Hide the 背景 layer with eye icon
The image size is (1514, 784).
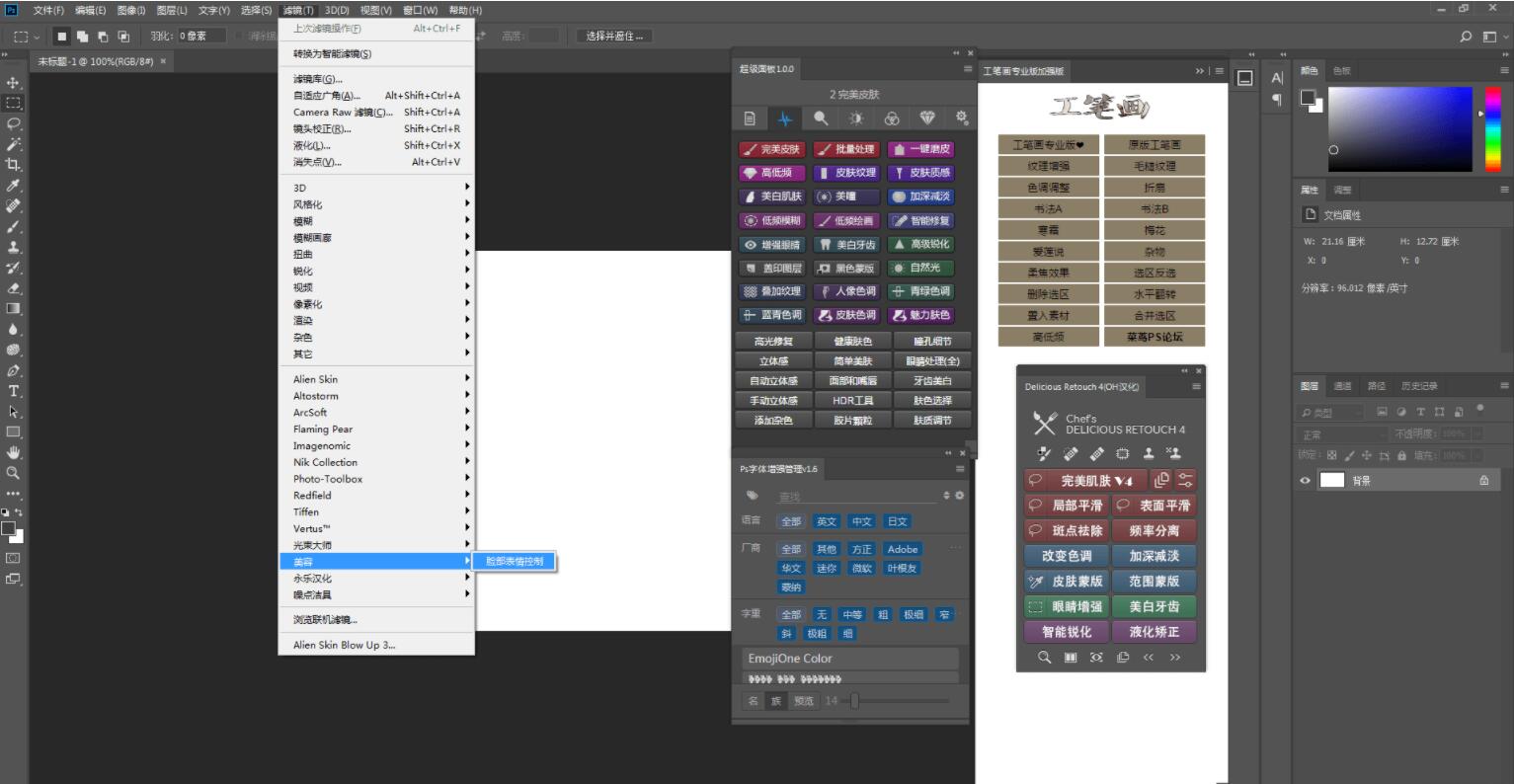click(1306, 481)
